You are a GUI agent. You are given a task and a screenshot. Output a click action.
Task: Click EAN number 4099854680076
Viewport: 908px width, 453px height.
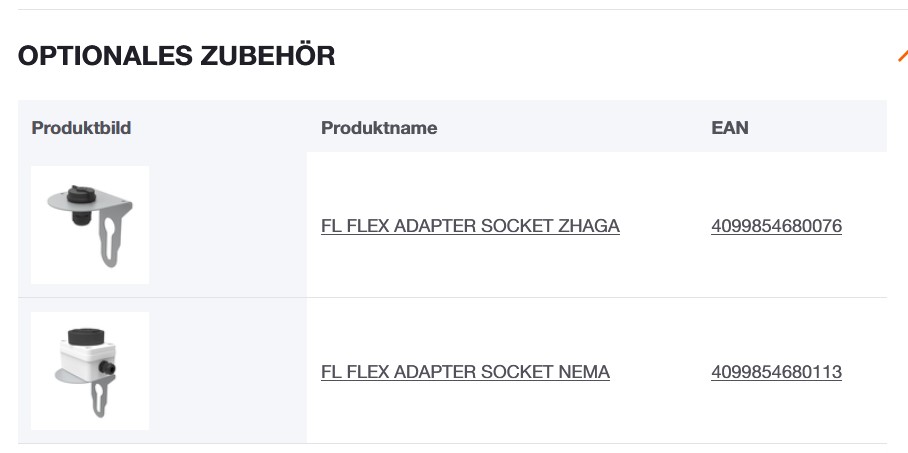[x=776, y=226]
